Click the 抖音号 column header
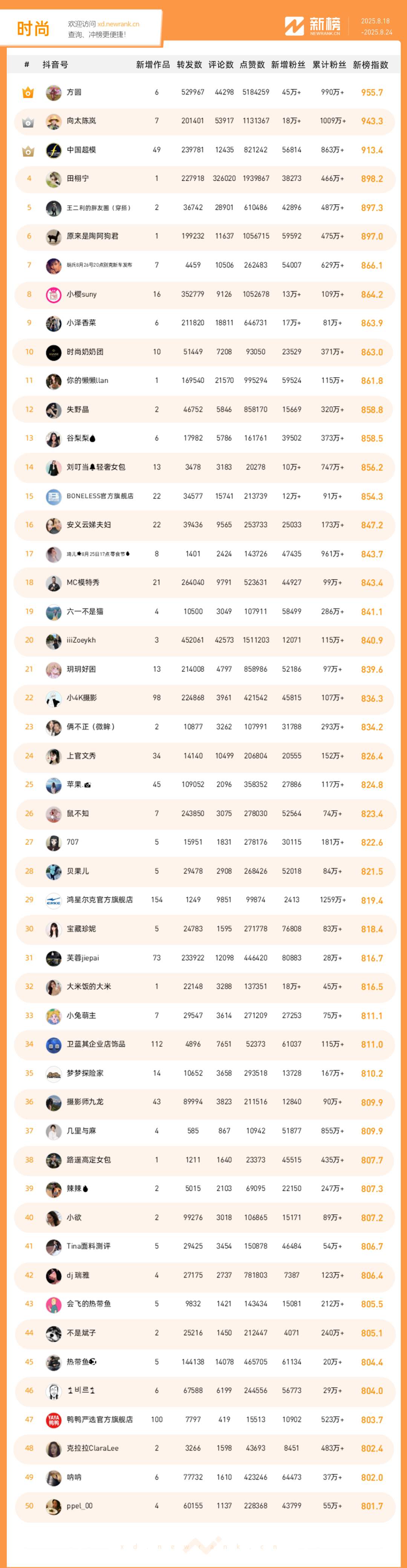Screen dimensions: 407x1568 click(x=55, y=65)
